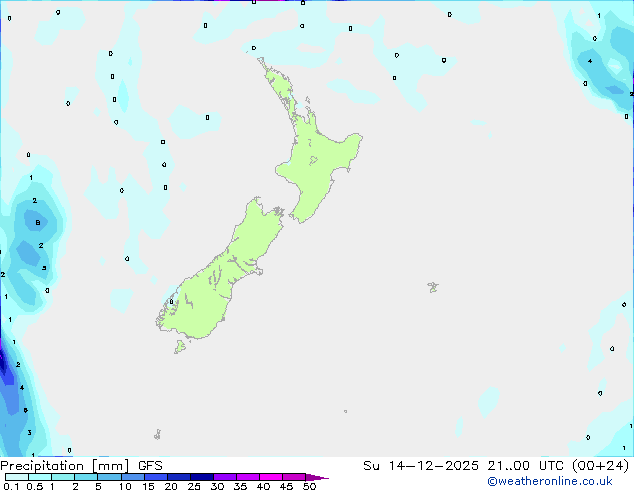Click the 10–15 mm legend swatch
The width and height of the screenshot is (634, 490).
coord(132,477)
